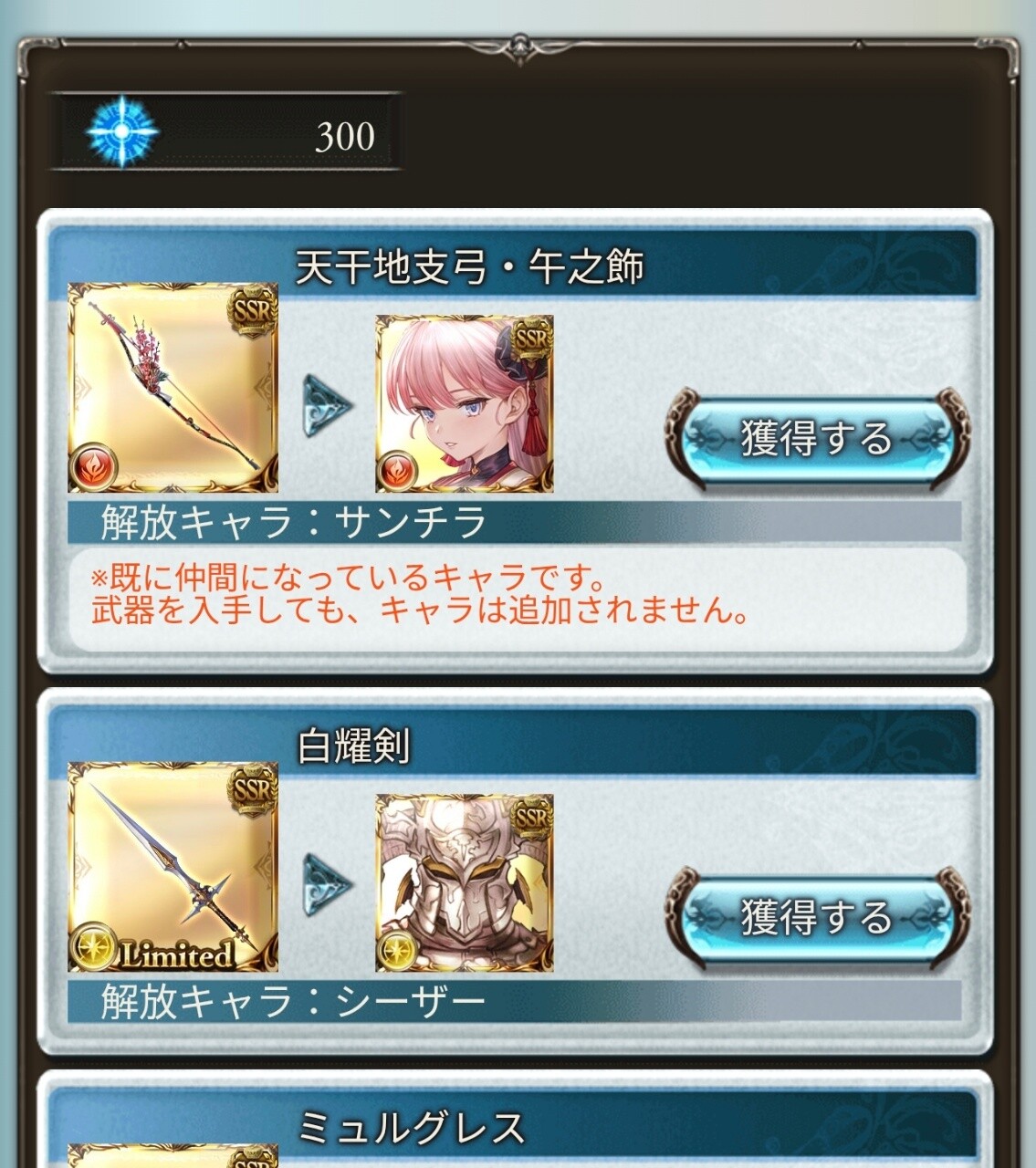Viewport: 1036px width, 1168px height.
Task: Click the 300 spark count field
Action: click(225, 132)
